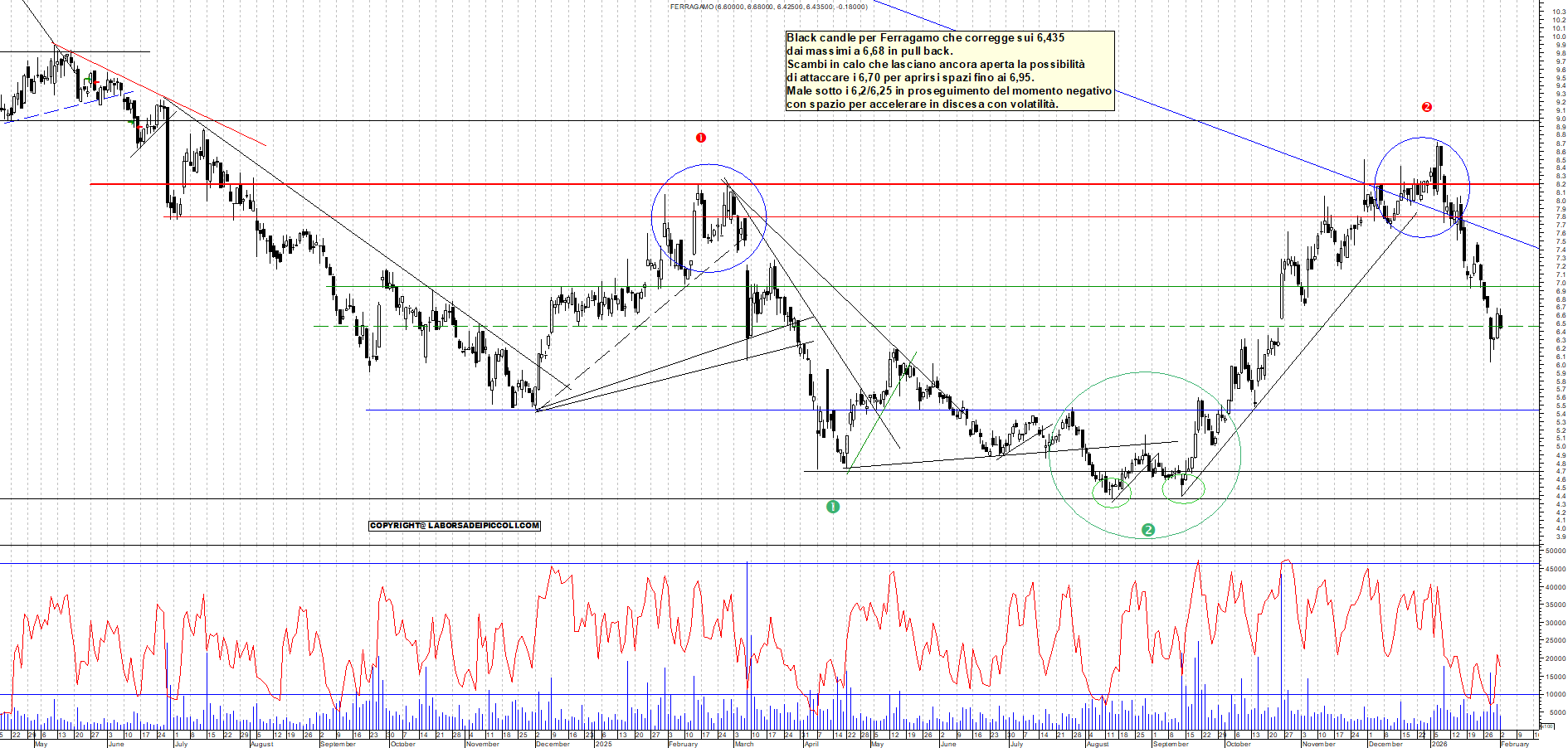1568x748 pixels.
Task: Open the yellow analysis text box
Action: (950, 70)
